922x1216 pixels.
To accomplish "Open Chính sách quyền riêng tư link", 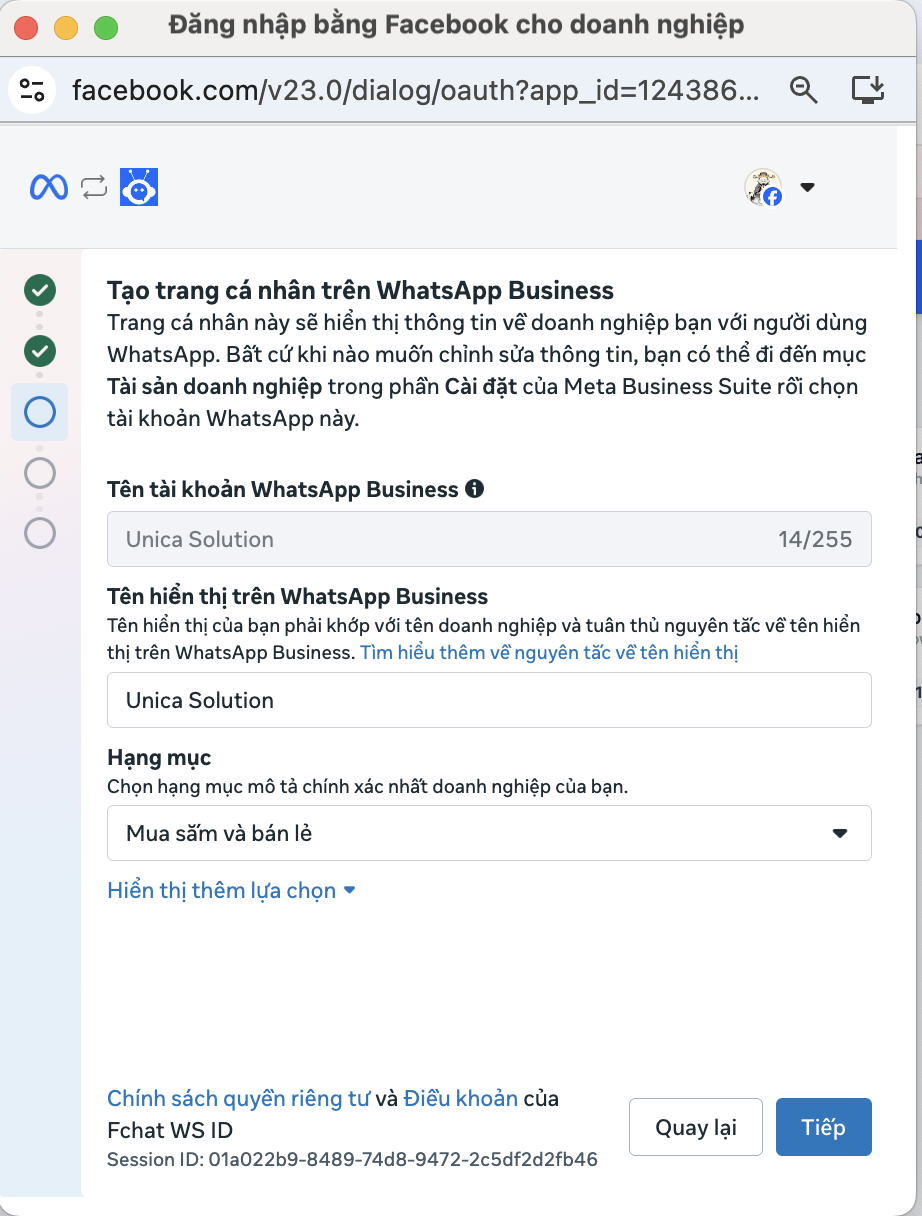I will pyautogui.click(x=239, y=1098).
